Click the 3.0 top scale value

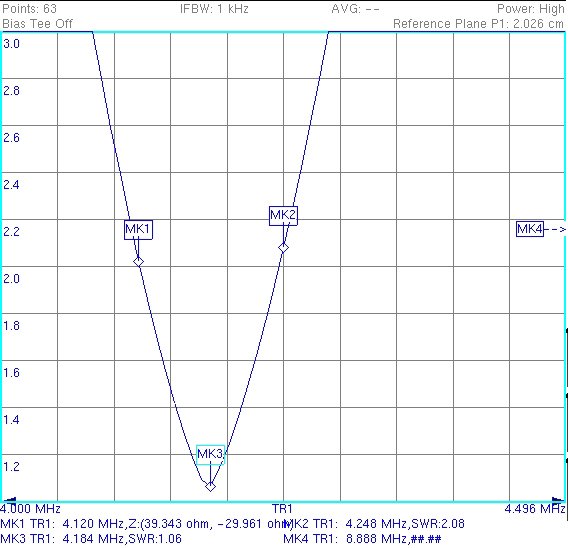click(11, 44)
